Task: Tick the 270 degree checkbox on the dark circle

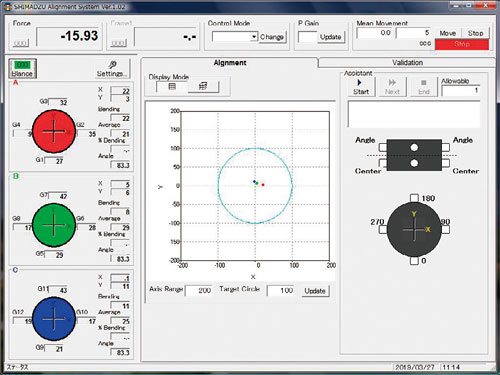Action: tap(383, 229)
